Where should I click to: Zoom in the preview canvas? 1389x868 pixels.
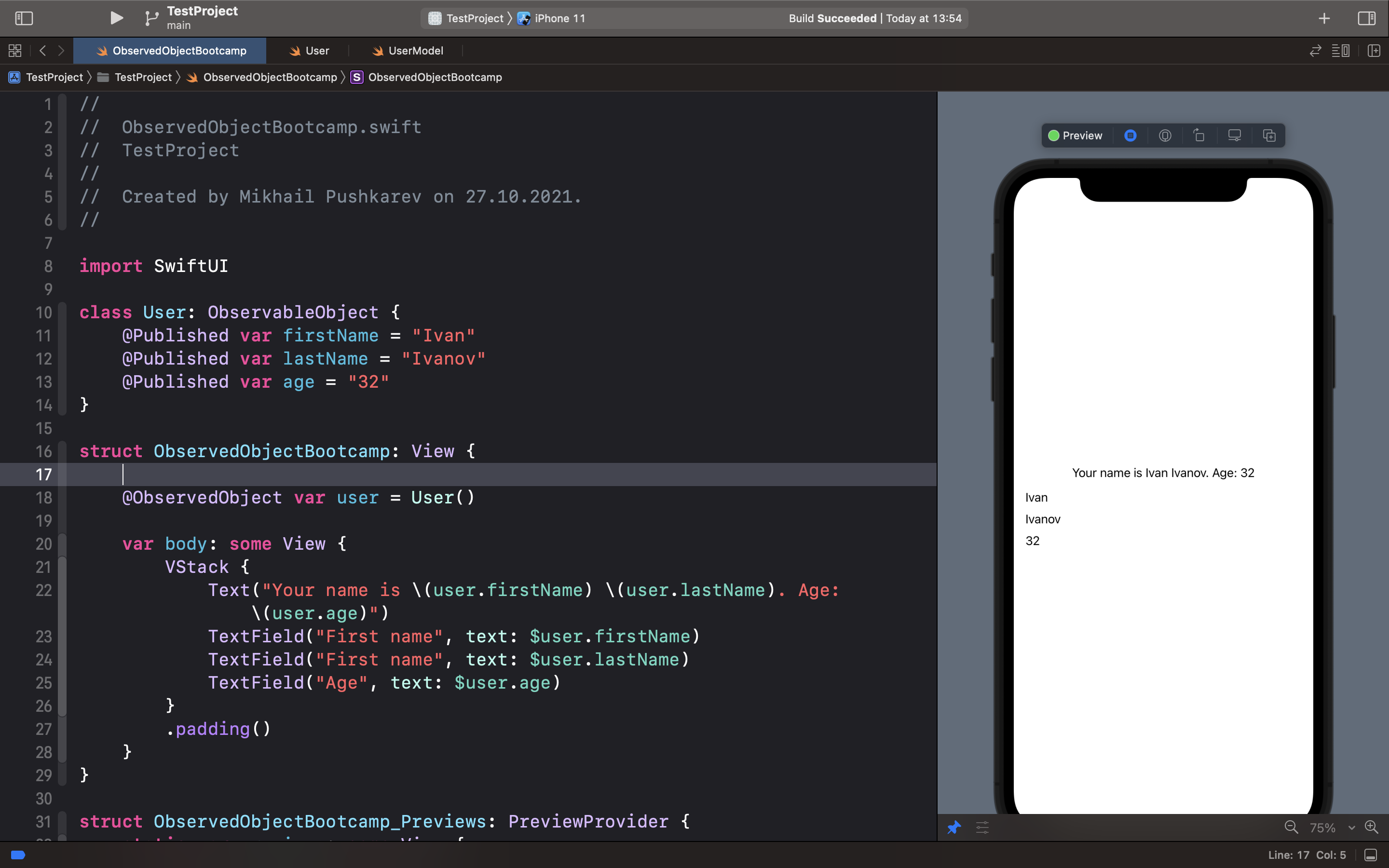[x=1371, y=827]
